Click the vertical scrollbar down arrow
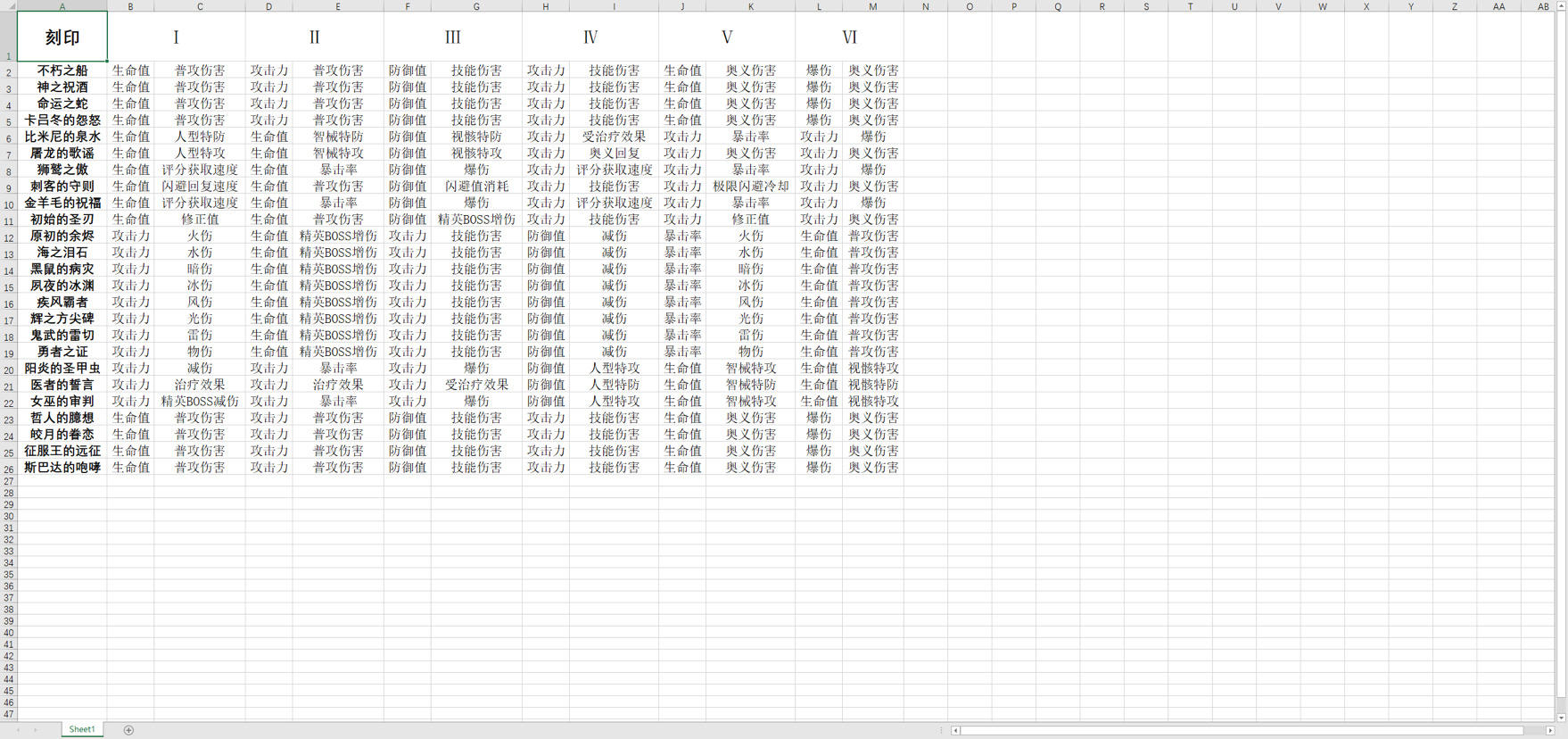 coord(1561,717)
